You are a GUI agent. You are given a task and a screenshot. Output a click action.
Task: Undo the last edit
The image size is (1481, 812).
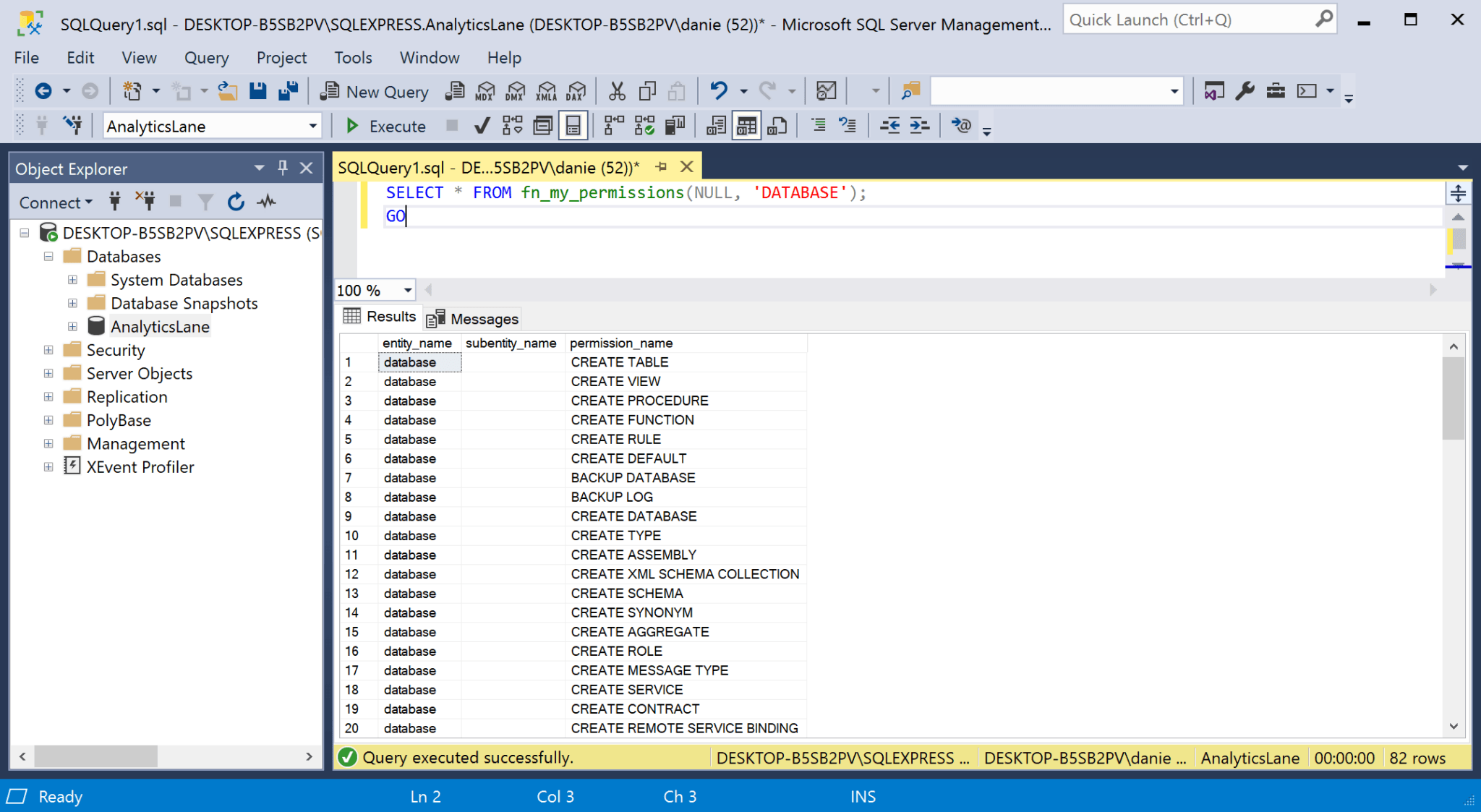tap(718, 90)
